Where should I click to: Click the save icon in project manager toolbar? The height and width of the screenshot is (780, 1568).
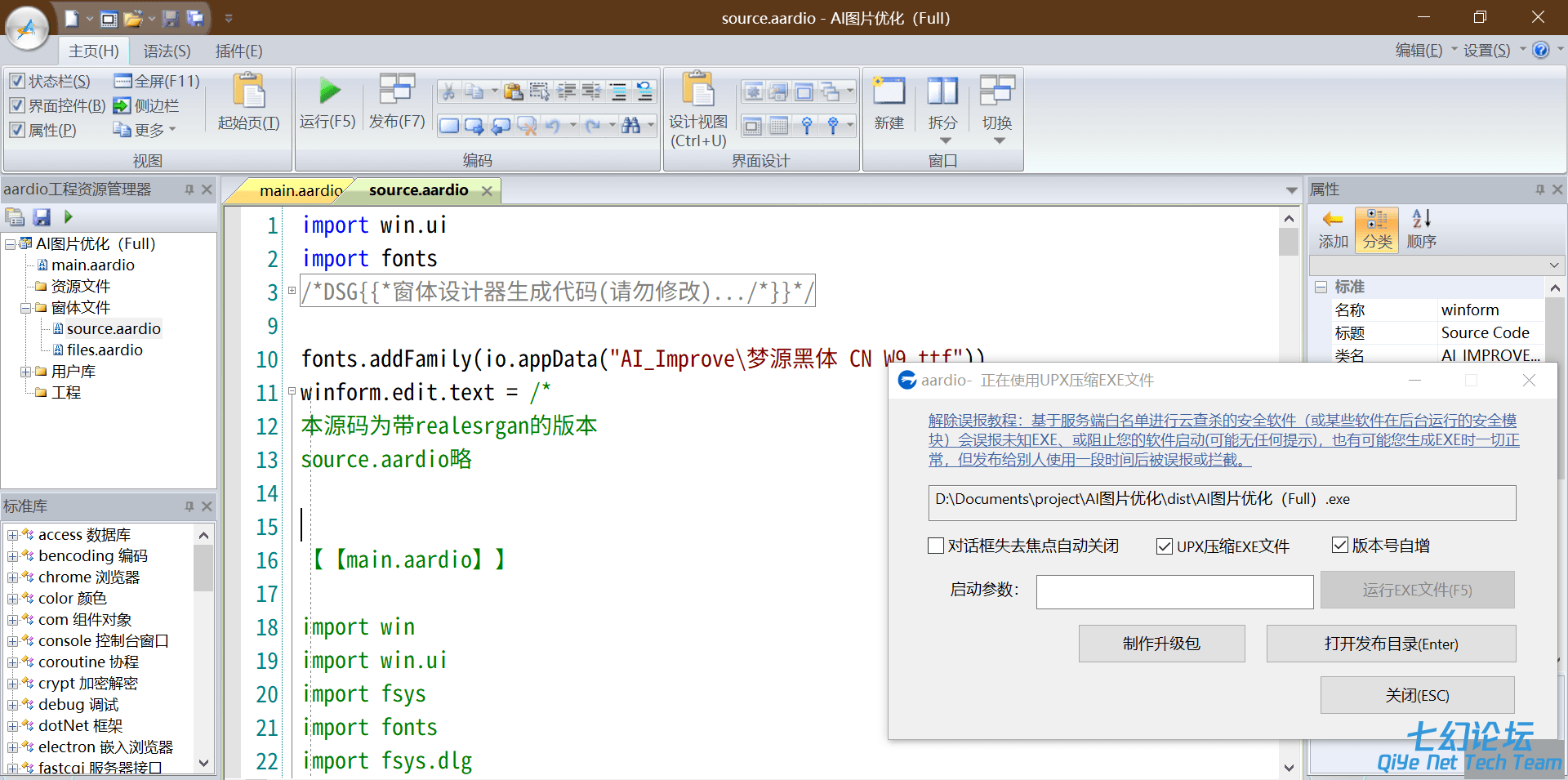point(42,217)
